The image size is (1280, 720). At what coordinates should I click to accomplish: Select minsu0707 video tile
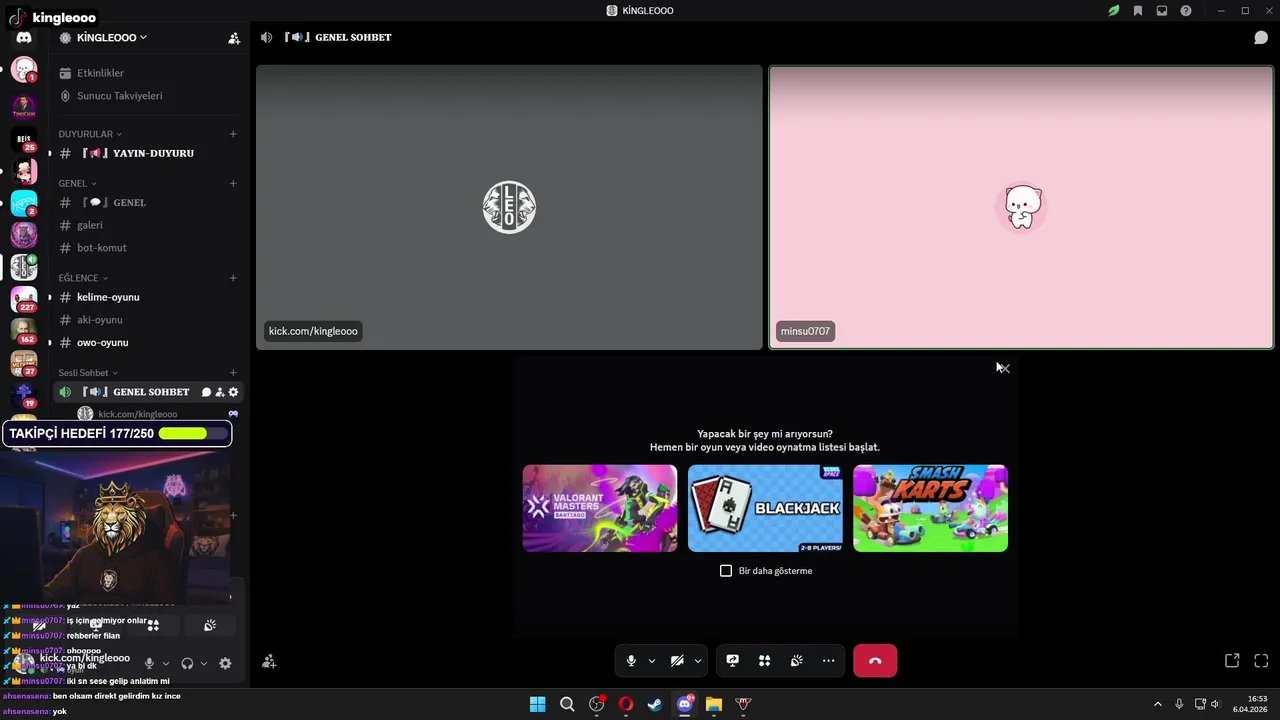[1021, 207]
